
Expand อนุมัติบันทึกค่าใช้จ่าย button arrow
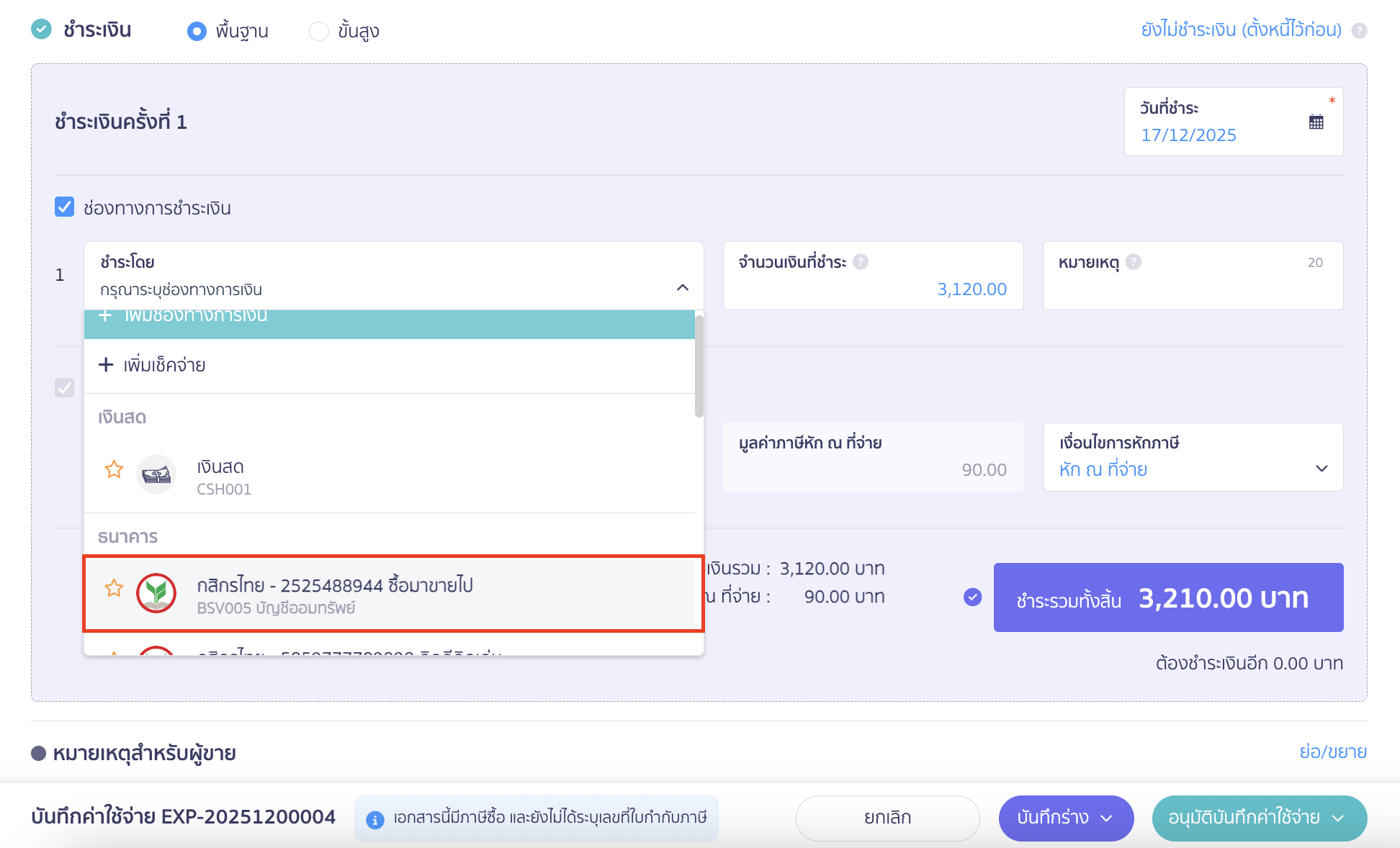point(1338,818)
